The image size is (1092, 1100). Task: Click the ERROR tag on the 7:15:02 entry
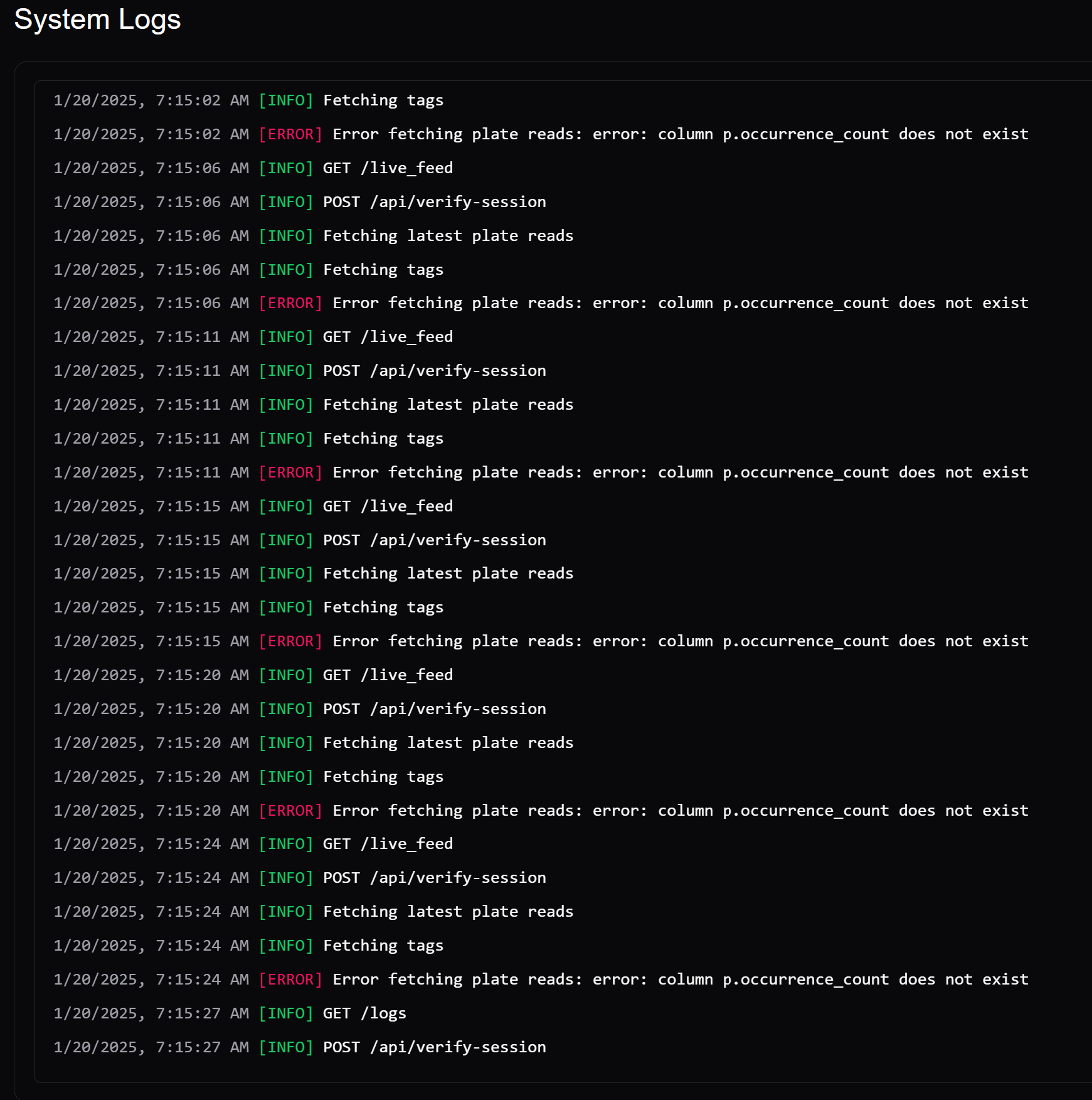(x=290, y=134)
